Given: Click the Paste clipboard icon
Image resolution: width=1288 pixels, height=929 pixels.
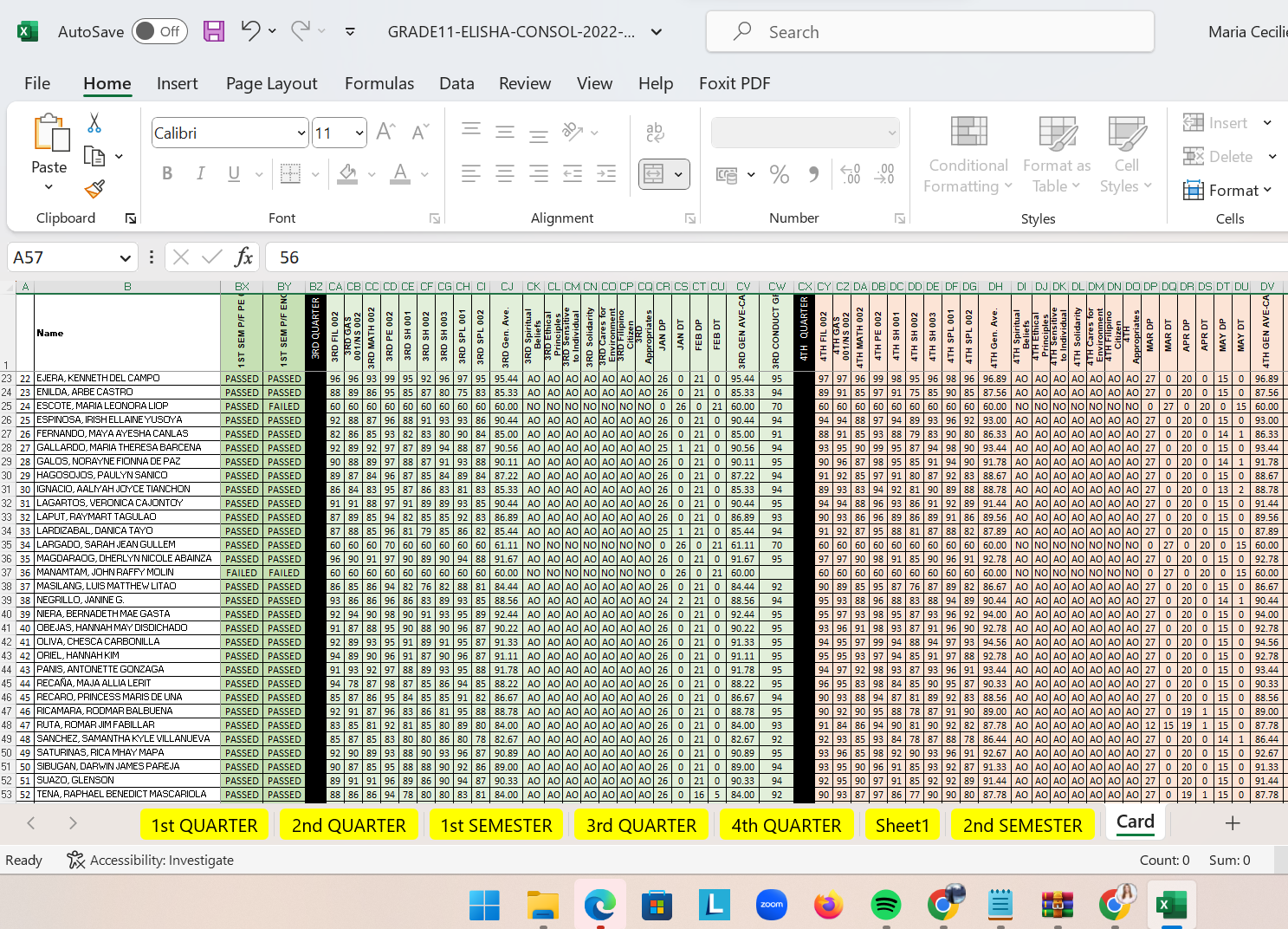Looking at the screenshot, I should point(50,133).
